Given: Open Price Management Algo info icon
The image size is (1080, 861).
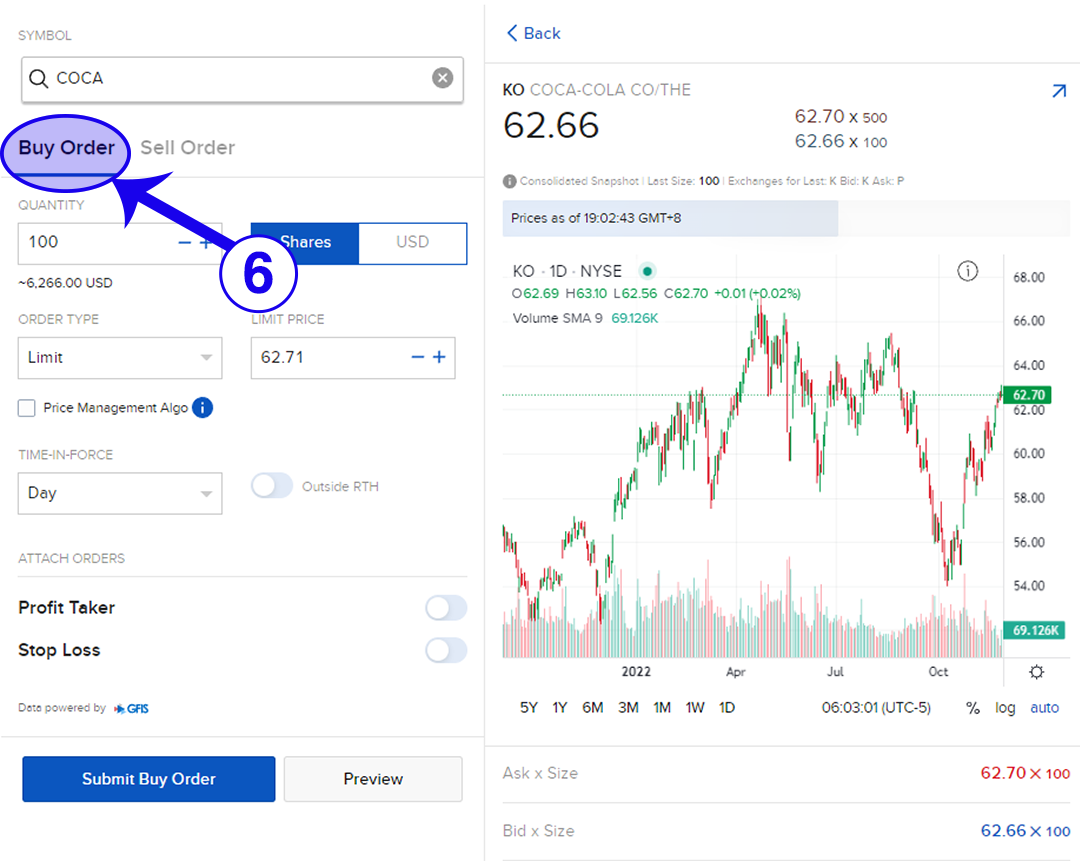Looking at the screenshot, I should coord(202,407).
